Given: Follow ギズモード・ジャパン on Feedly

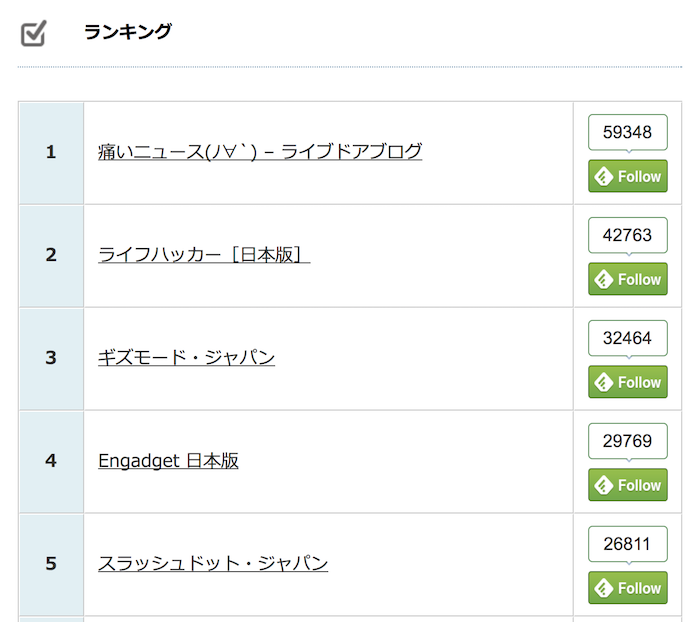Looking at the screenshot, I should pyautogui.click(x=628, y=382).
